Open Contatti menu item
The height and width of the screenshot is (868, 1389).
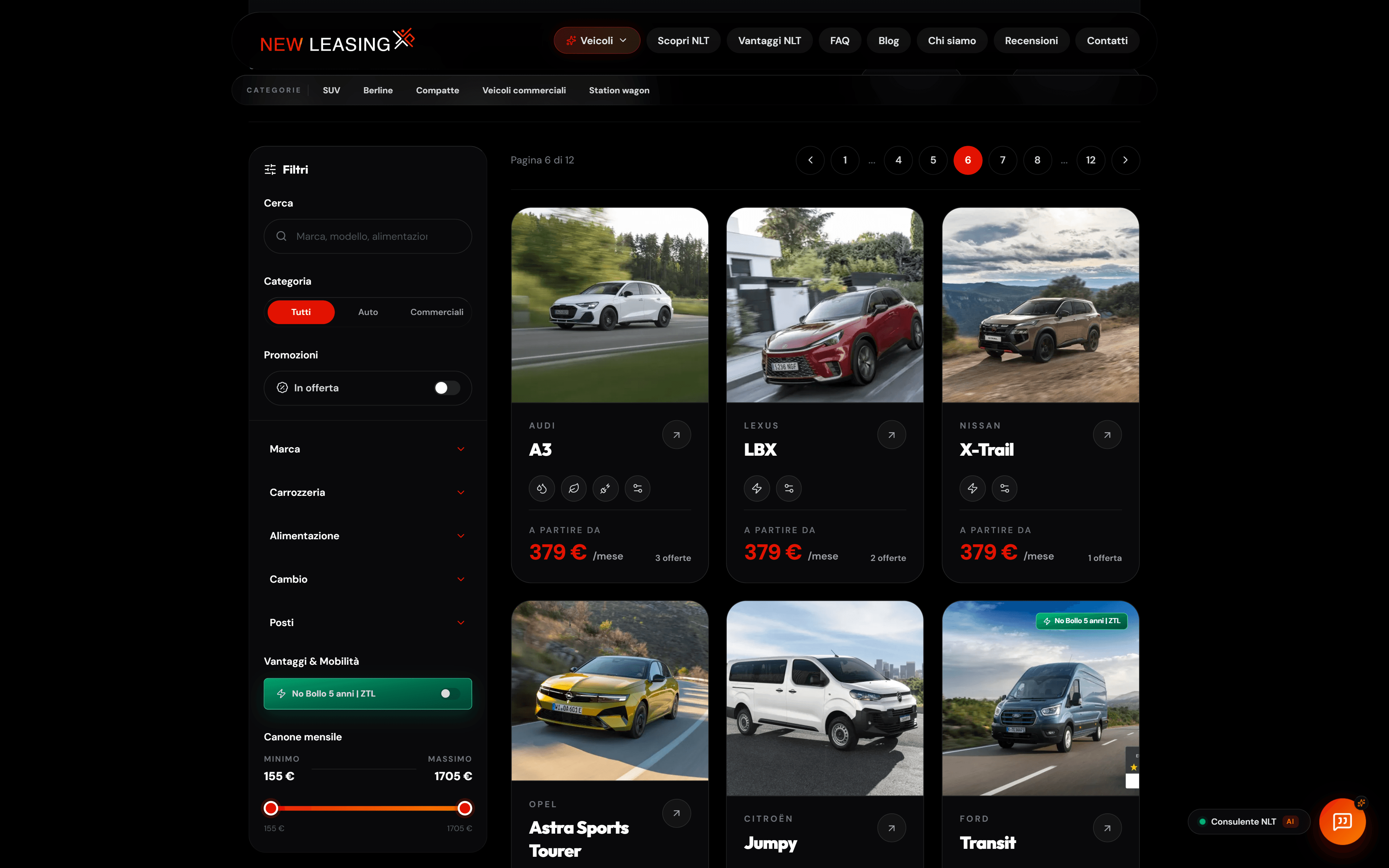click(x=1106, y=41)
